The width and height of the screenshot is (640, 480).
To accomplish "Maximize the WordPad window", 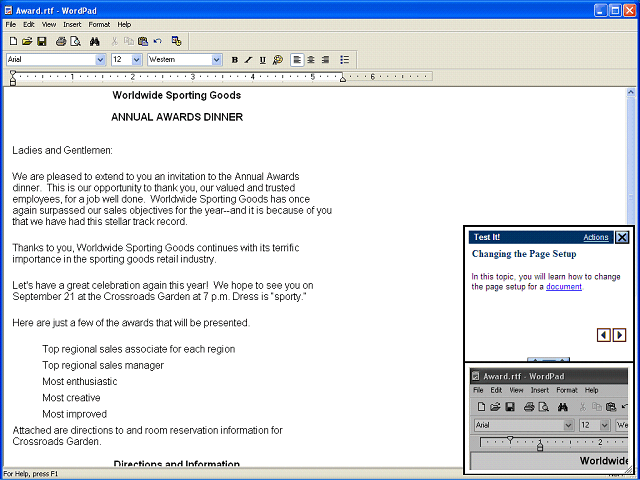I will coord(615,10).
